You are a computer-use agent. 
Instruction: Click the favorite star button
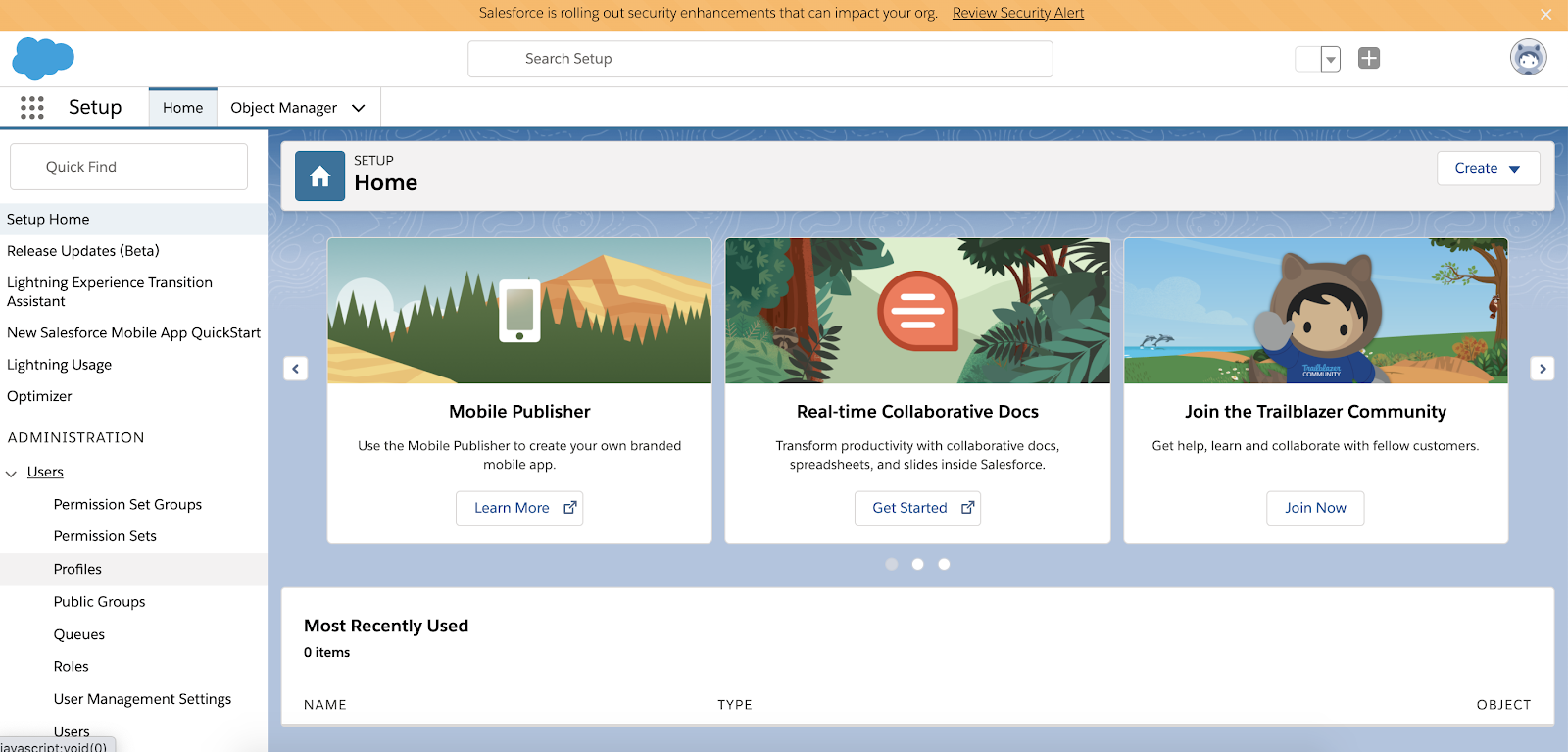click(1308, 59)
